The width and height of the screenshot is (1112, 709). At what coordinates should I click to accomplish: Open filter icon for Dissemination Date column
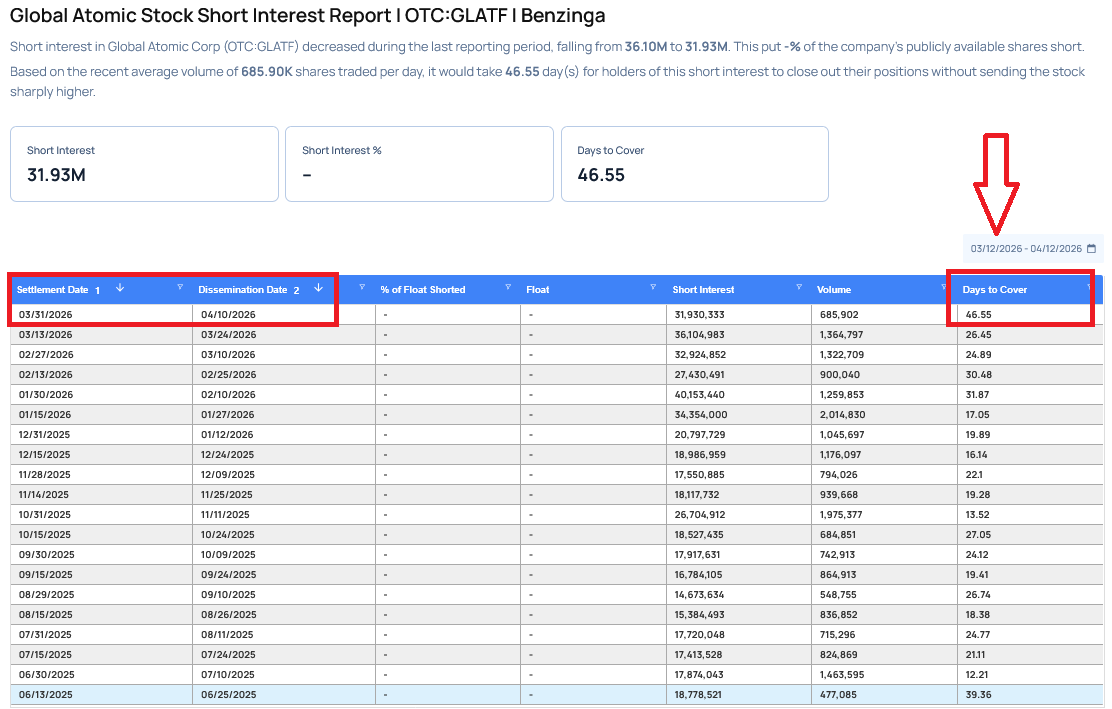[x=362, y=287]
